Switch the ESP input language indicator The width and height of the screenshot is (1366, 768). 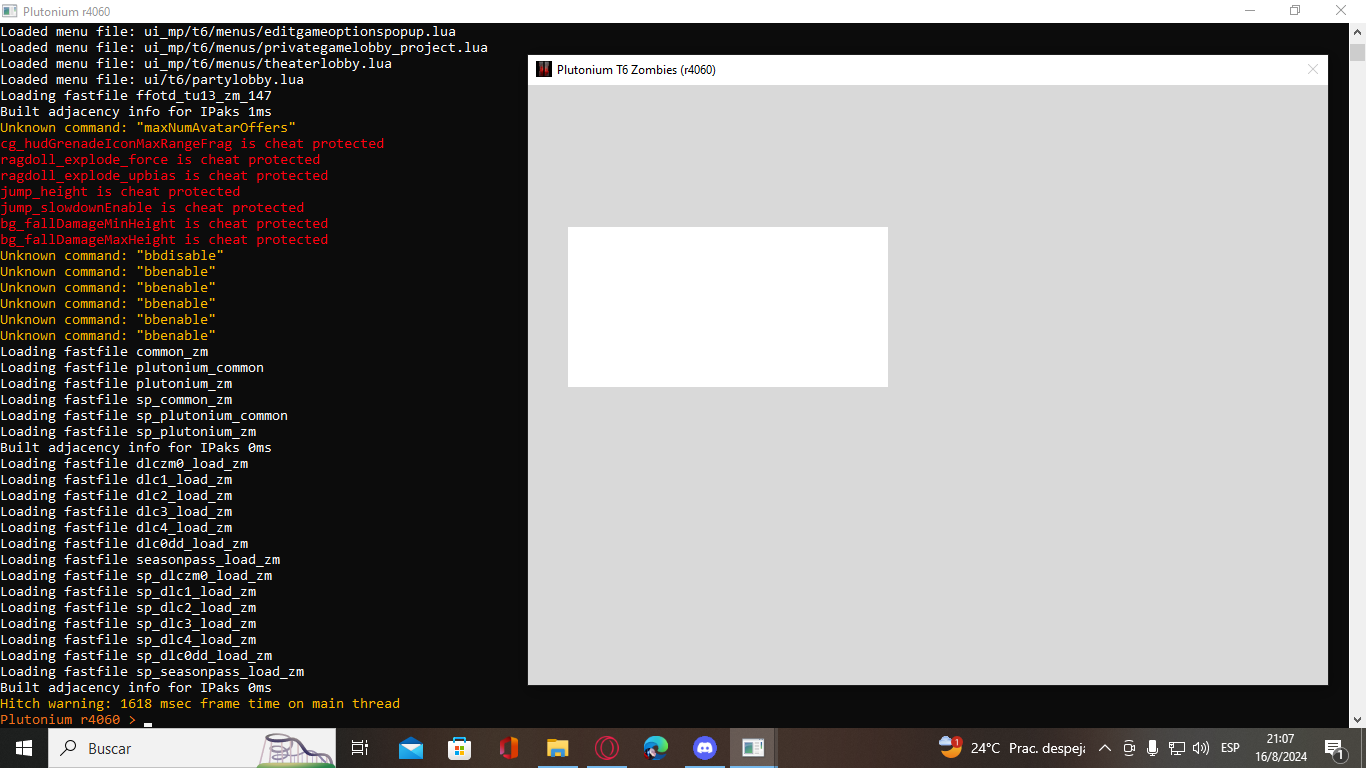coord(1230,748)
